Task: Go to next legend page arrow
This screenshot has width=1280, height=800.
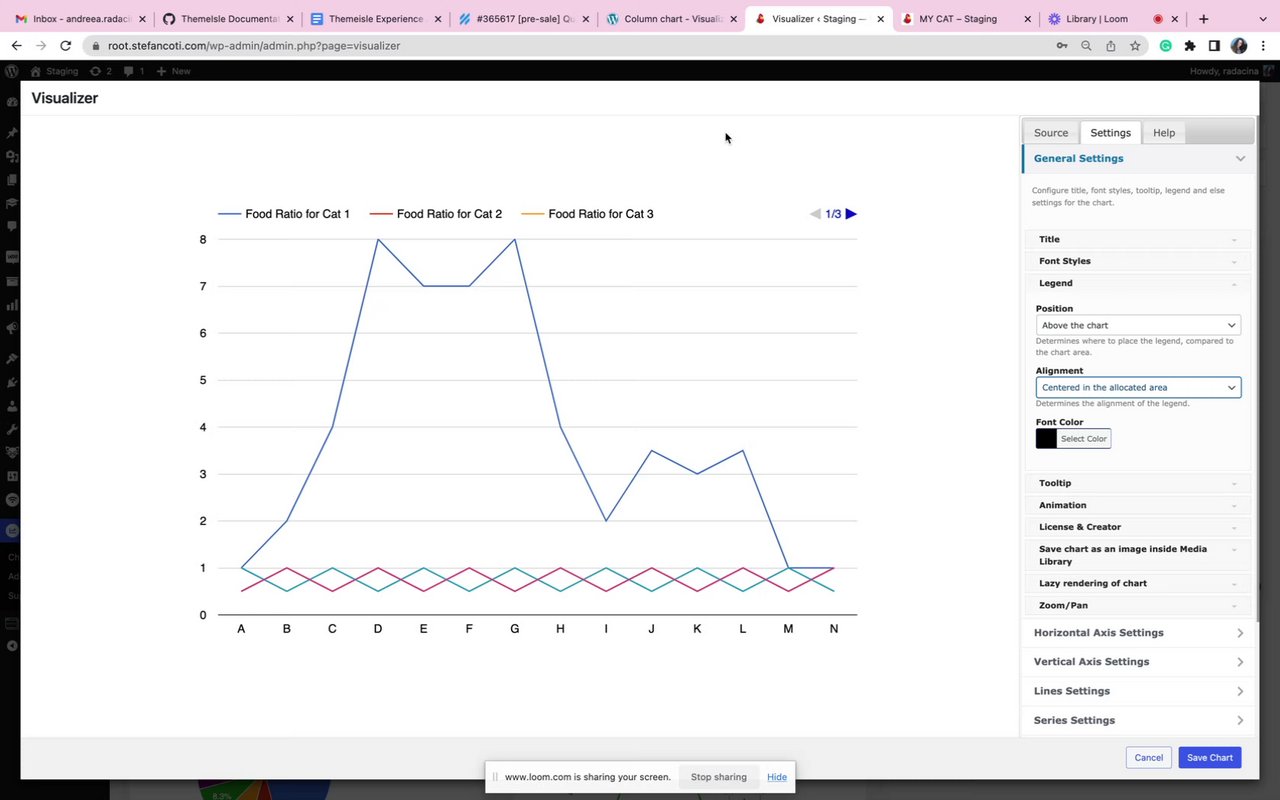Action: (x=851, y=214)
